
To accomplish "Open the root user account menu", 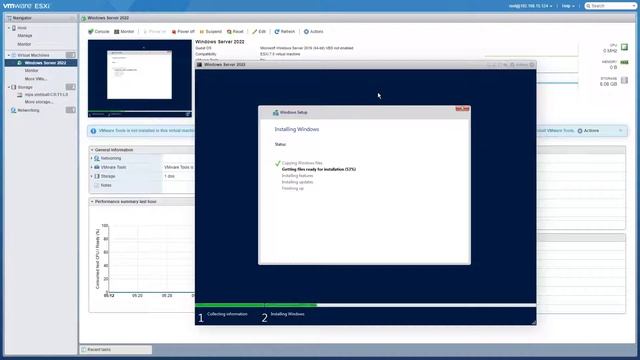I will tap(530, 6).
